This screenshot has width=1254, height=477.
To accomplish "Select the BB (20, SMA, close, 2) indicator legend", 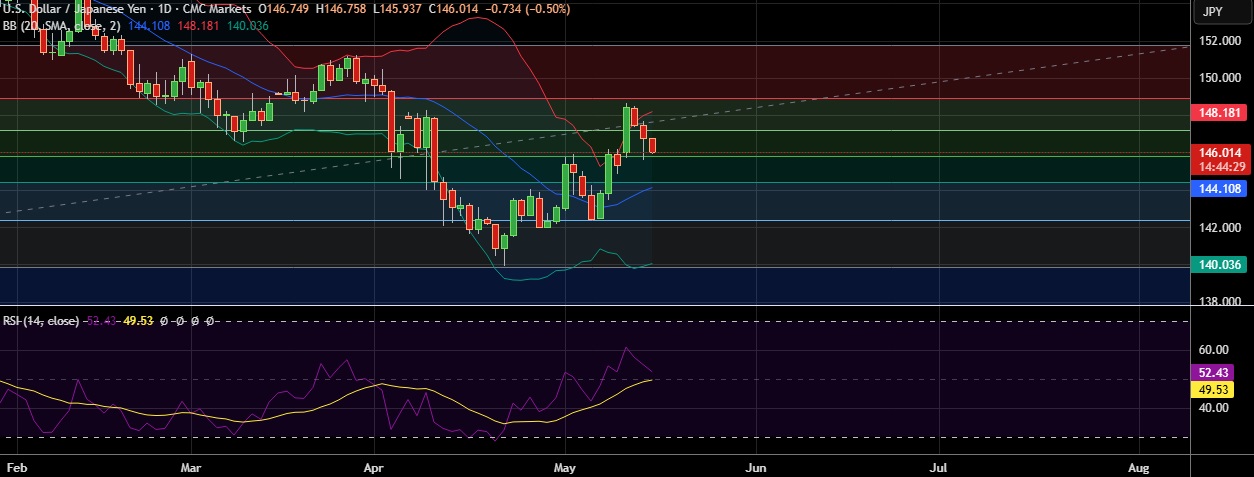I will pyautogui.click(x=64, y=25).
